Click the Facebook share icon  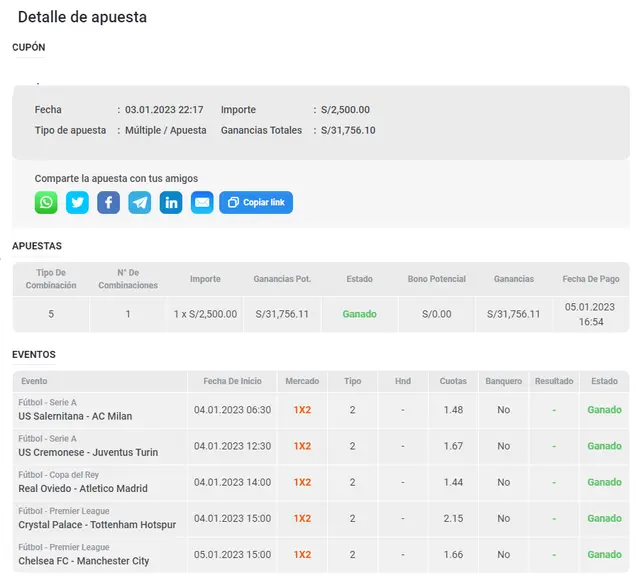coord(108,203)
